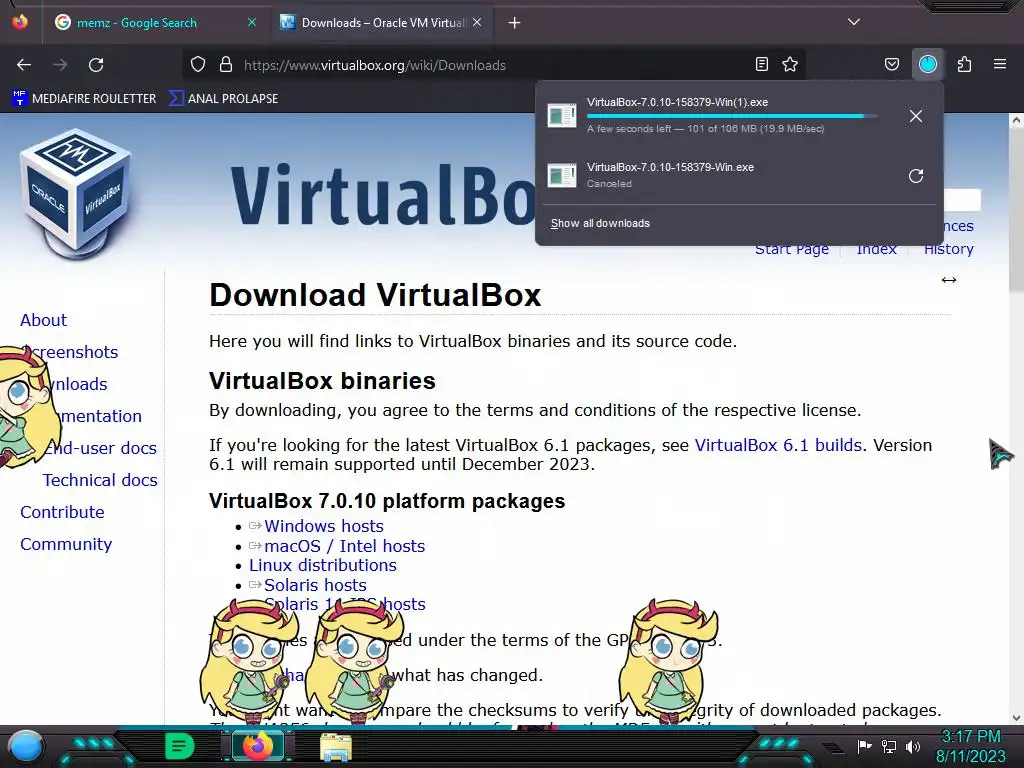Follow the VirtualBox 6.1 builds link
Image resolution: width=1024 pixels, height=768 pixels.
click(x=778, y=445)
